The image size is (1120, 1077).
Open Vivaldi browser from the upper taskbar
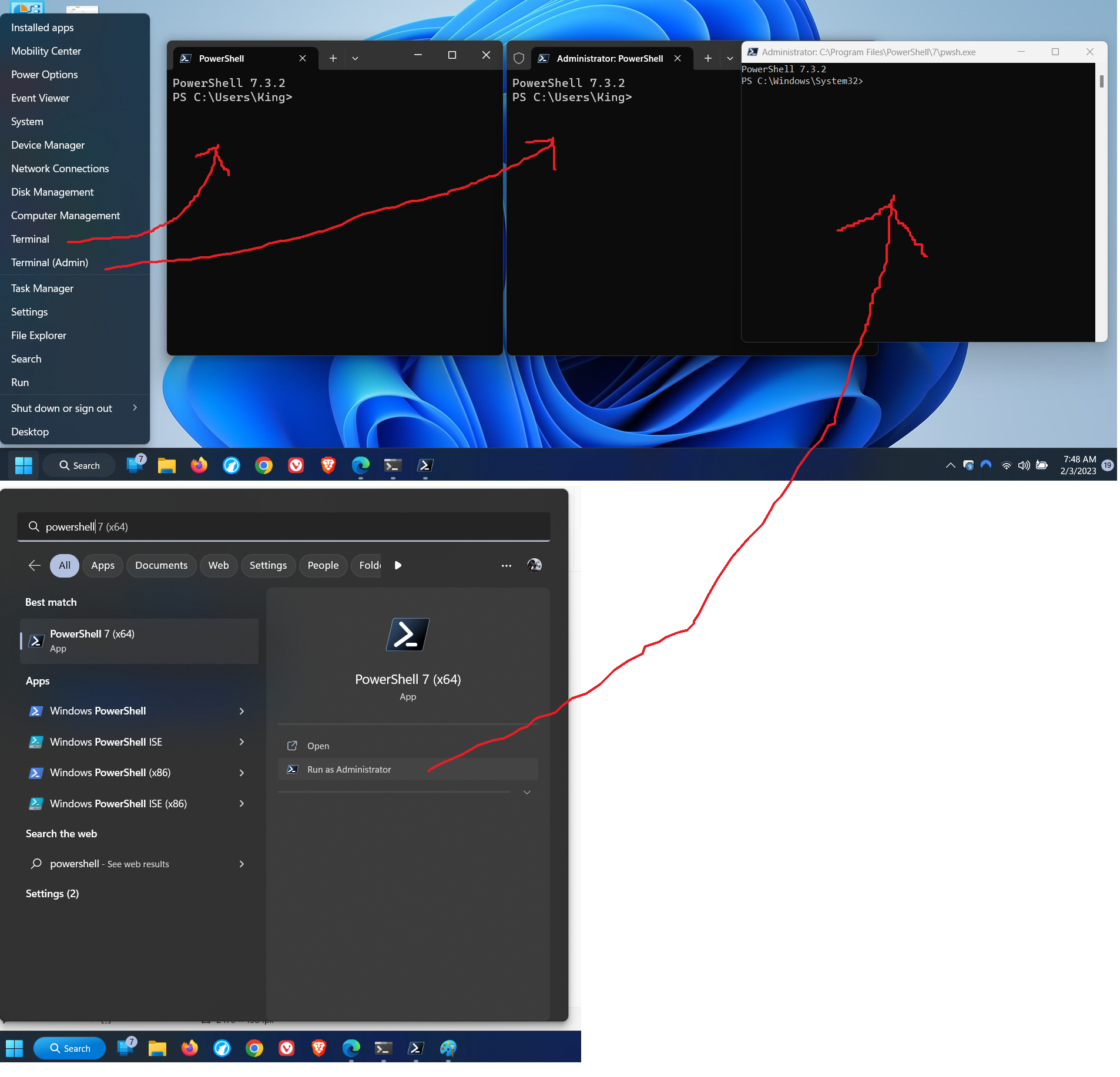tap(296, 465)
